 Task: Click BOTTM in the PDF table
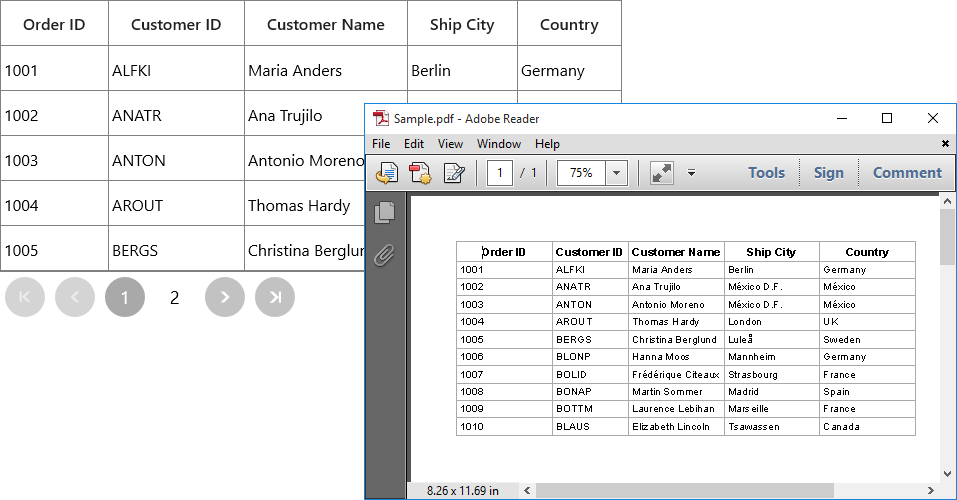click(574, 408)
